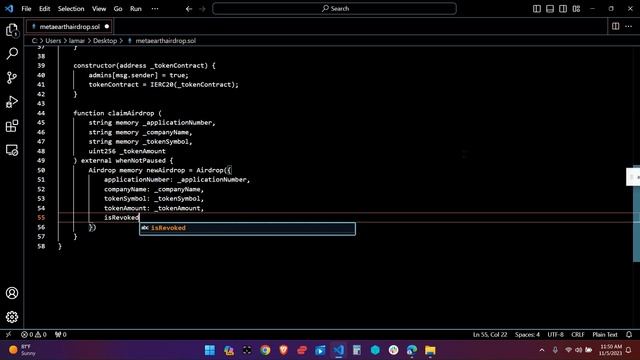Click the Search command center box
Image resolution: width=640 pixels, height=360 pixels.
point(334,9)
